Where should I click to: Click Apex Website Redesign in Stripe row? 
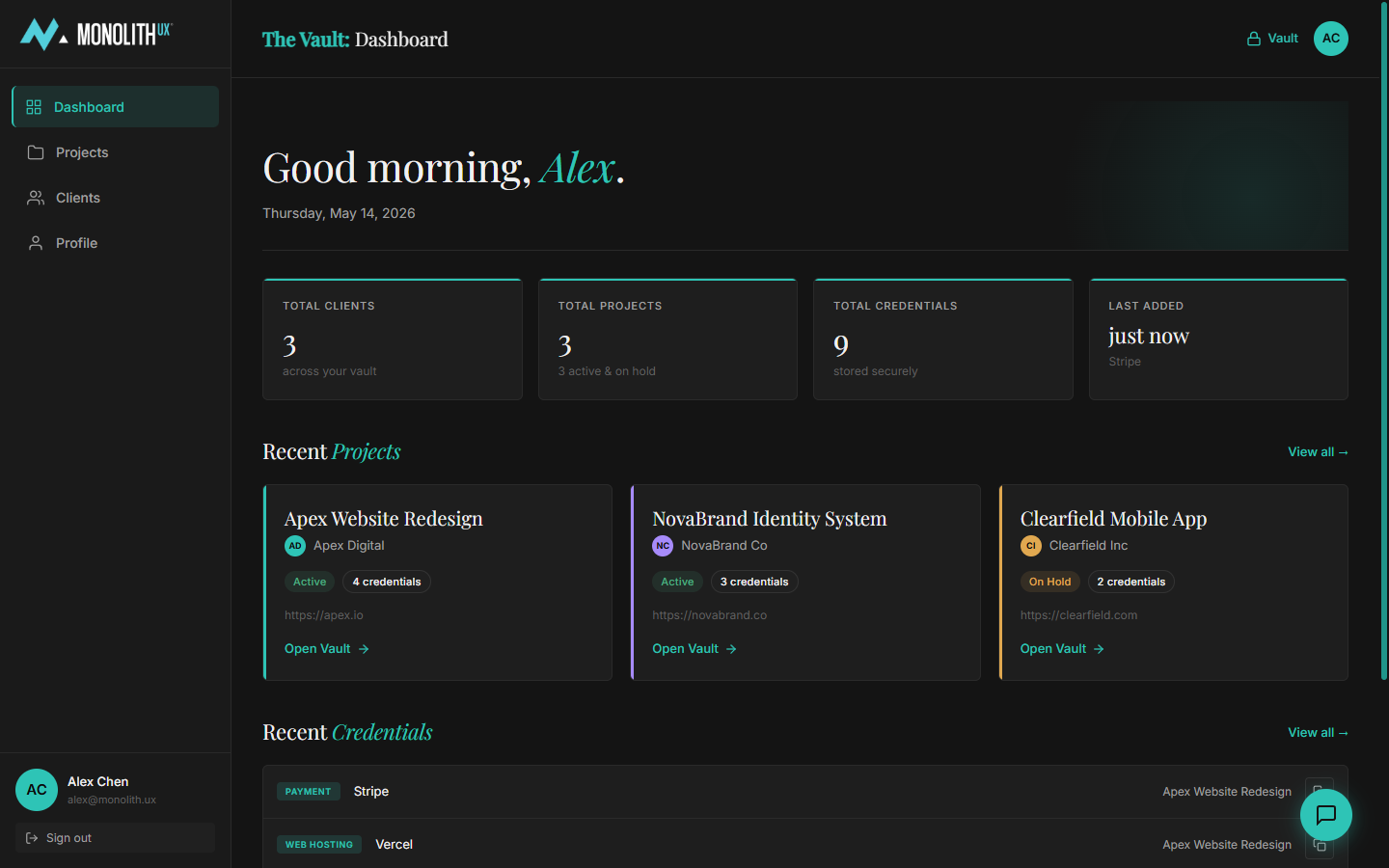point(1227,792)
